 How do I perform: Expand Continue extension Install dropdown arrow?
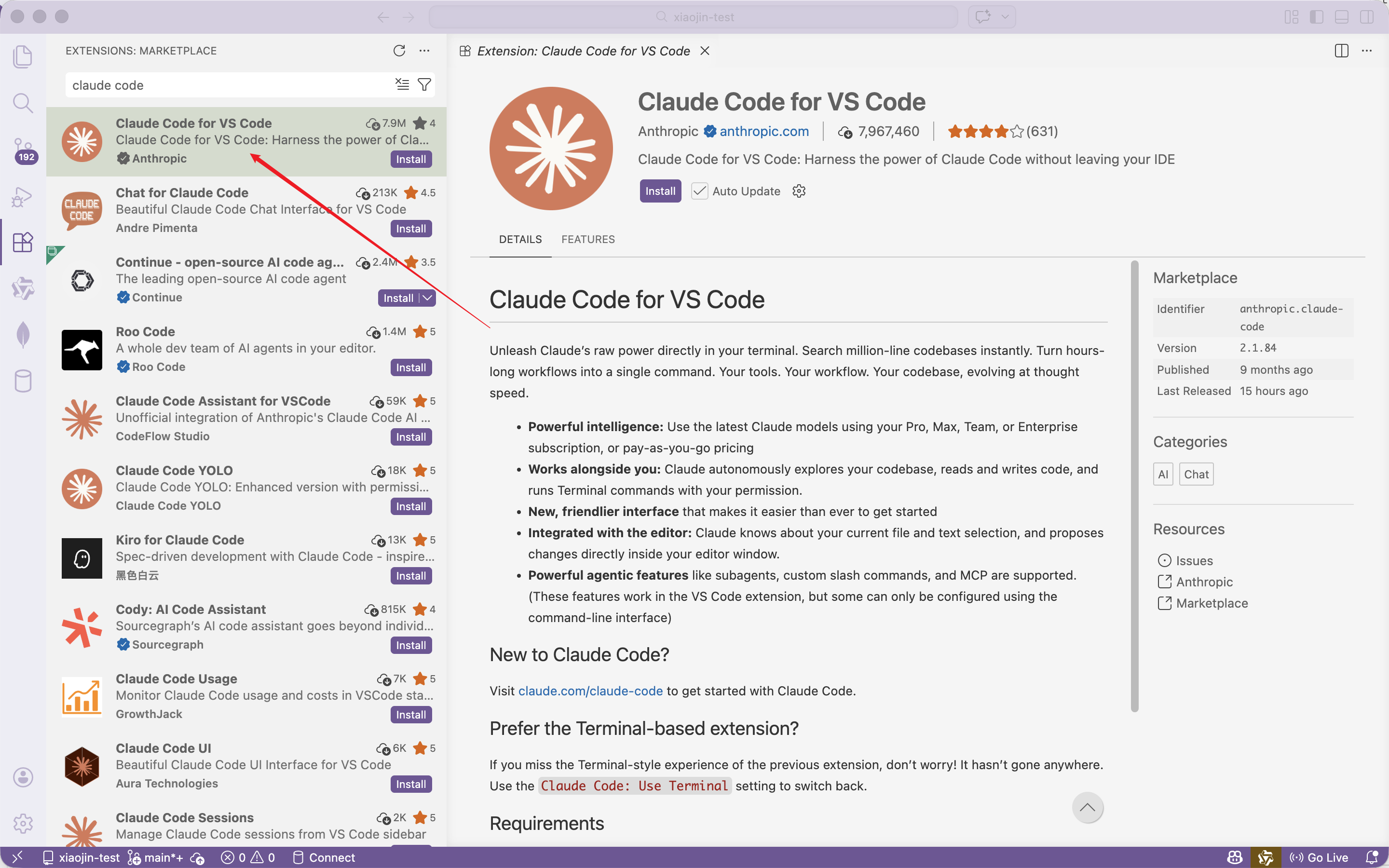pyautogui.click(x=427, y=298)
